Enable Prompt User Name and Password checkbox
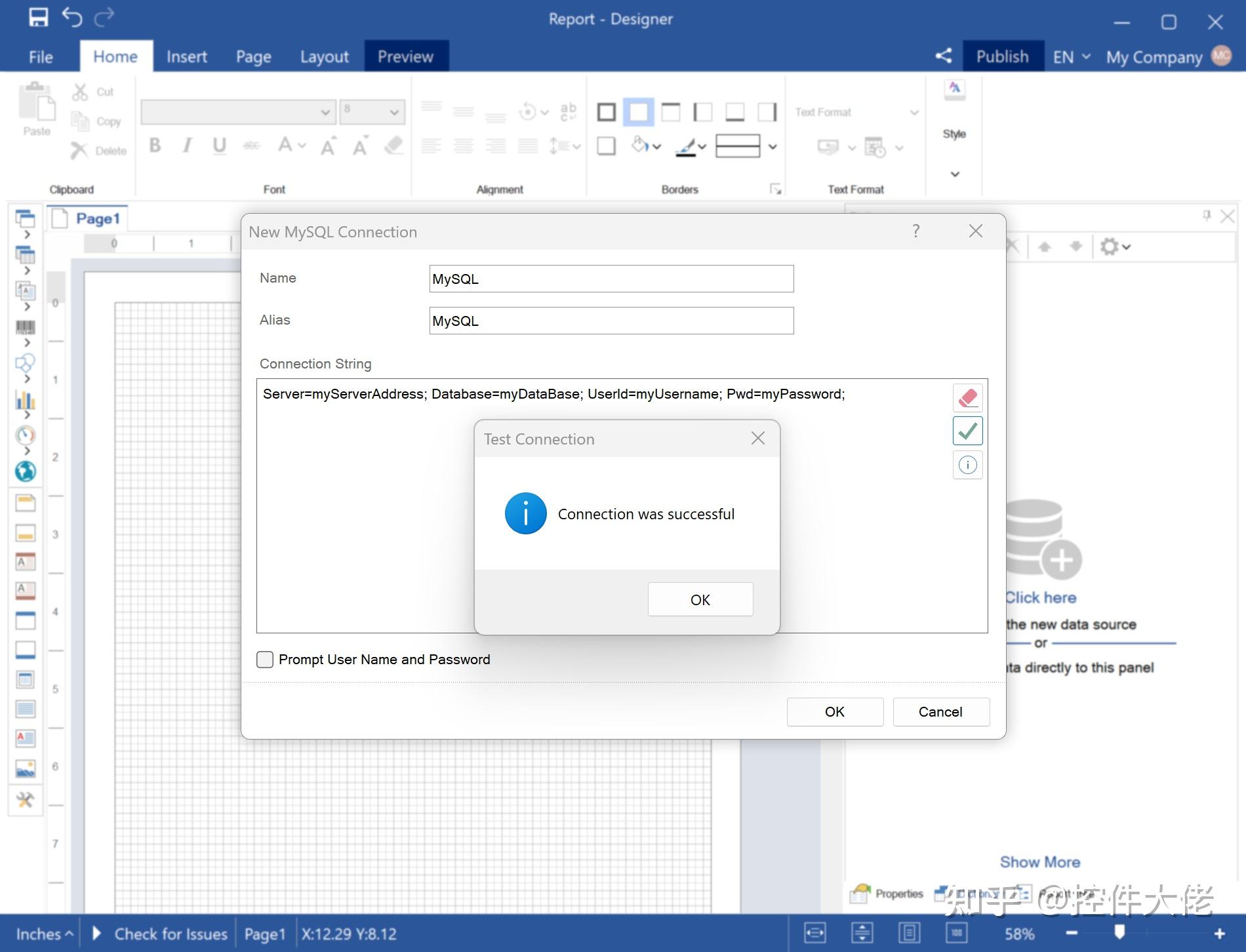 tap(265, 660)
